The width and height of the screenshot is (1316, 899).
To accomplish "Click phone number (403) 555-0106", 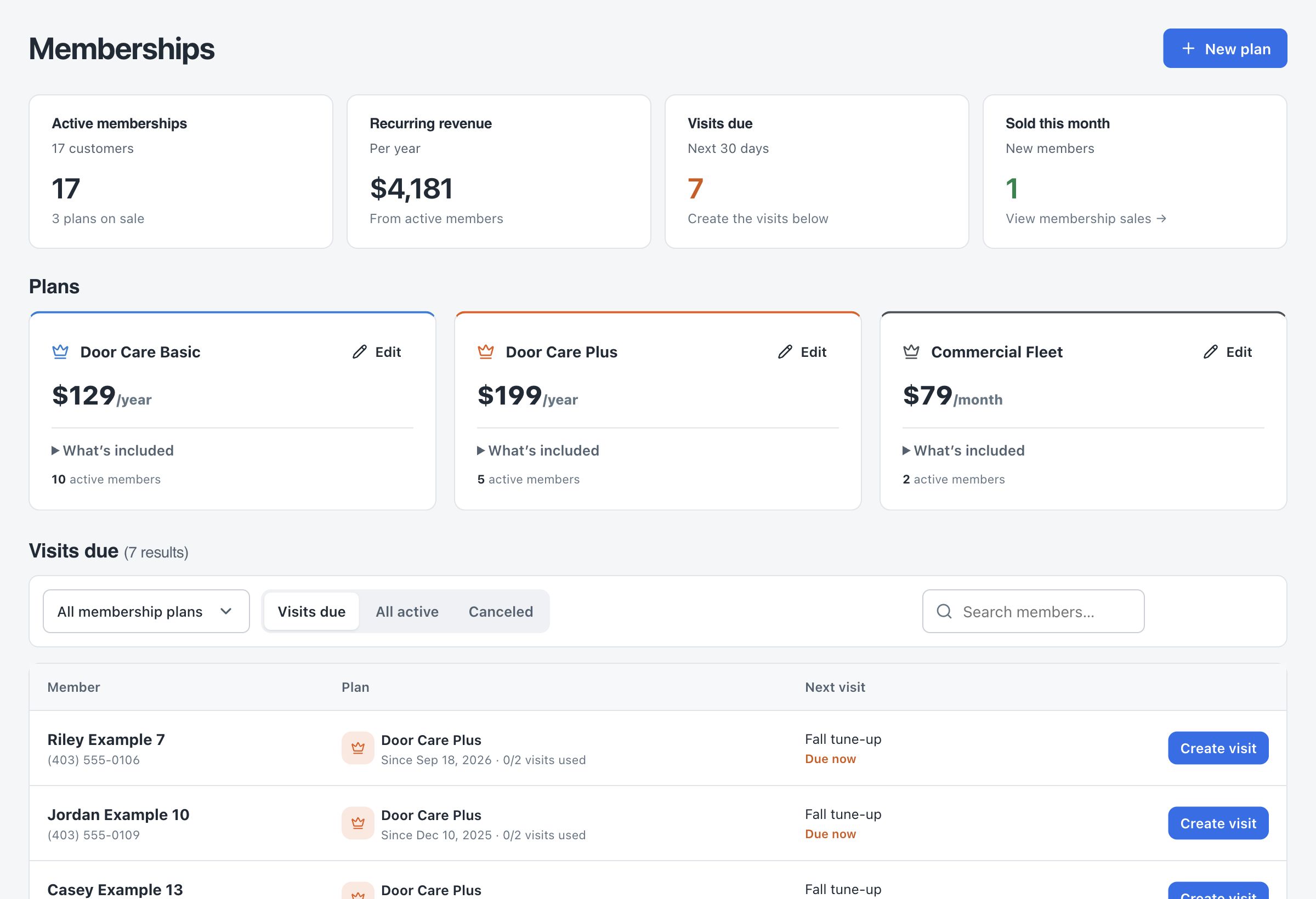I will tap(93, 760).
